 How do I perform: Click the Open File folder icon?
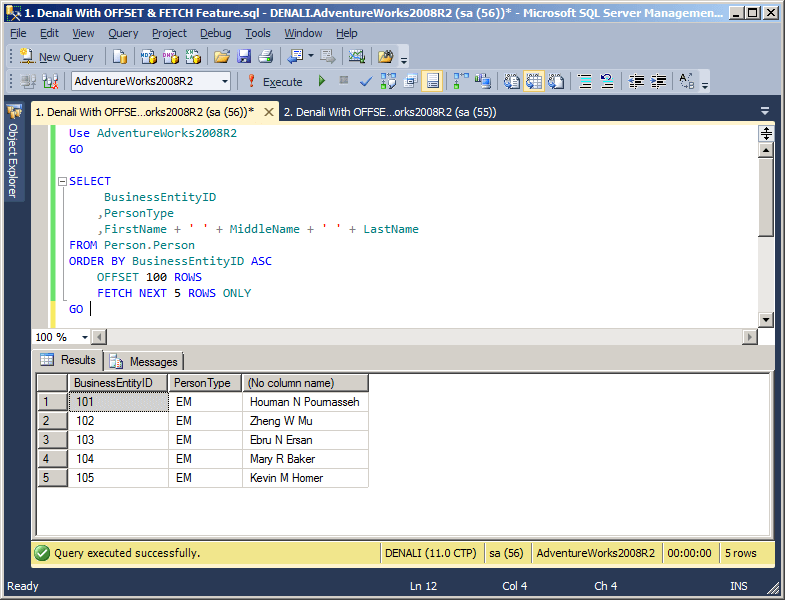pyautogui.click(x=222, y=57)
